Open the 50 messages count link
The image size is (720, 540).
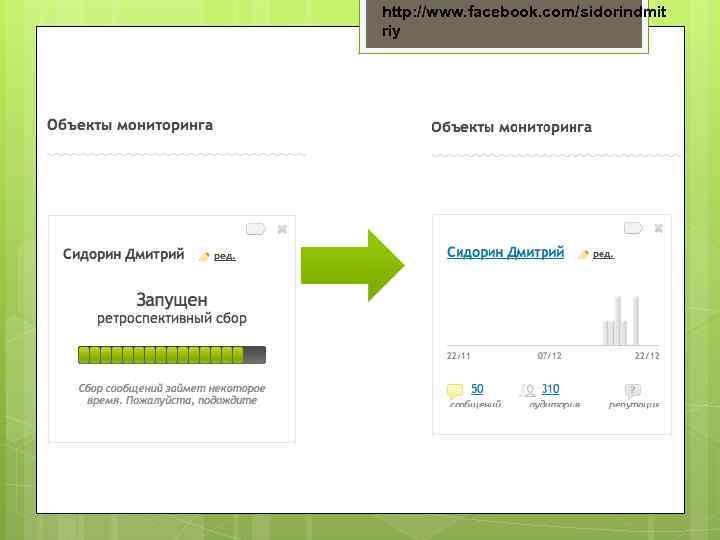[x=477, y=389]
